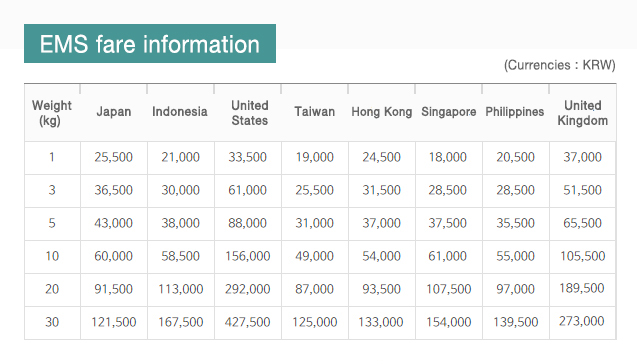Viewport: 637px width, 364px height.
Task: Click Philippines 1 kg fare 20,500
Action: (515, 157)
